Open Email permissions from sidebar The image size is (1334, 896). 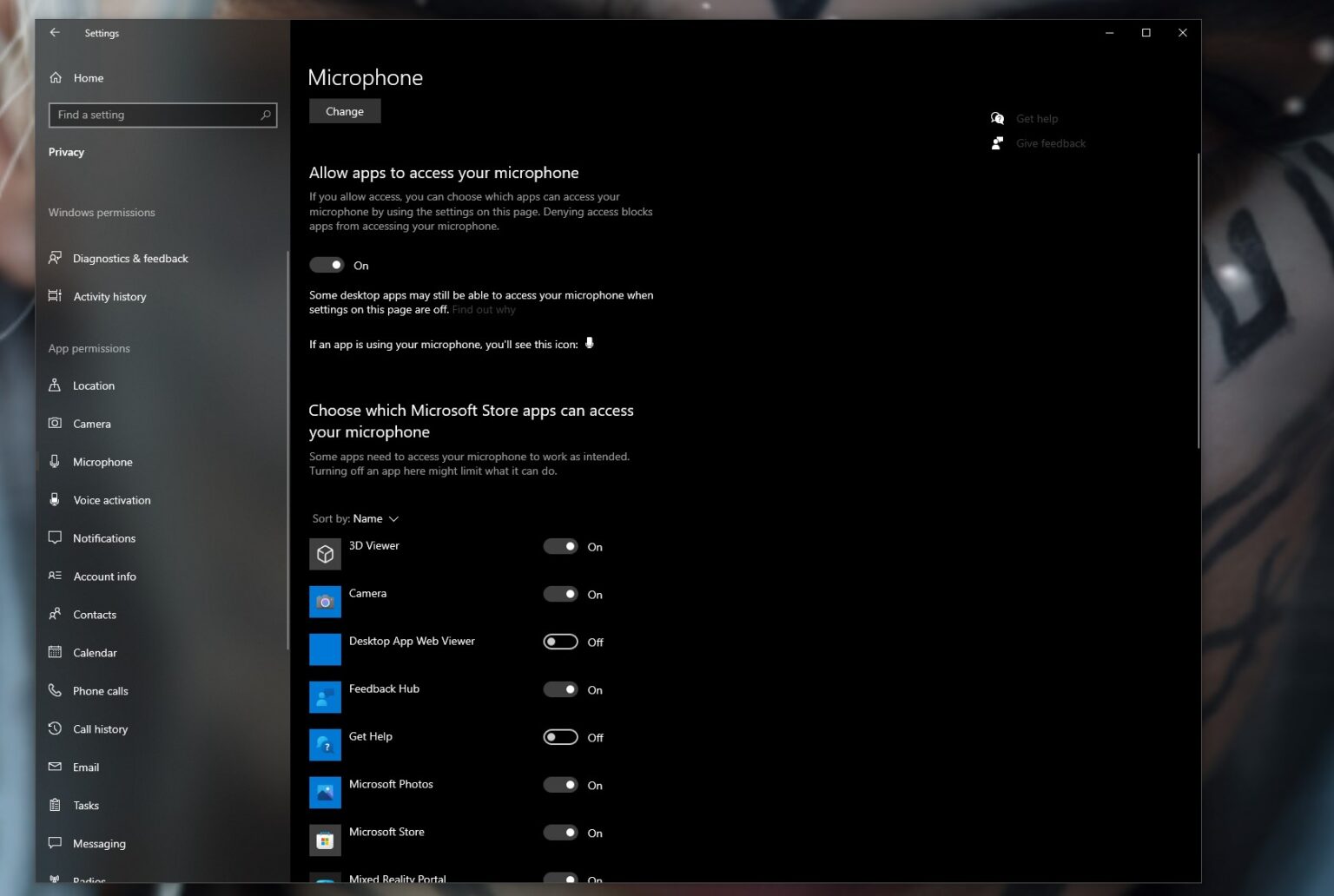(x=86, y=768)
